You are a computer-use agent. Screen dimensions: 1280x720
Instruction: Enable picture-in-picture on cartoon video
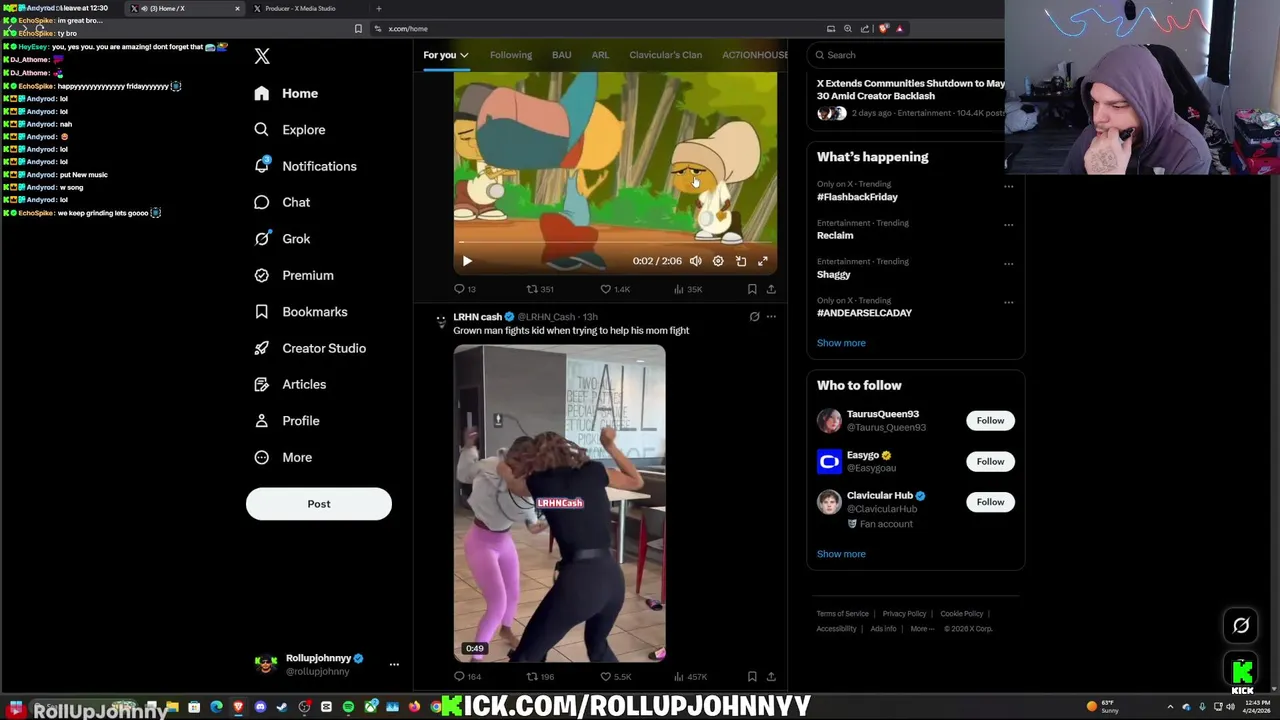point(741,261)
